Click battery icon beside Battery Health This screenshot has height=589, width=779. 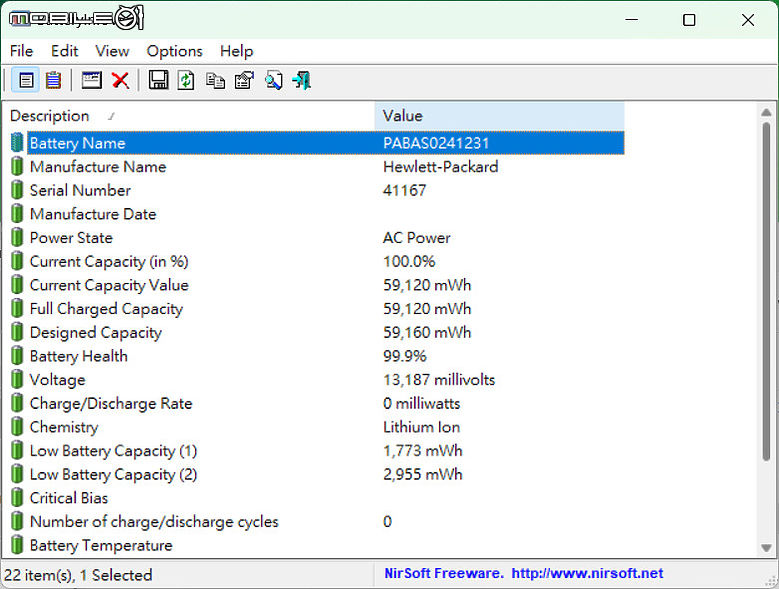(x=17, y=356)
